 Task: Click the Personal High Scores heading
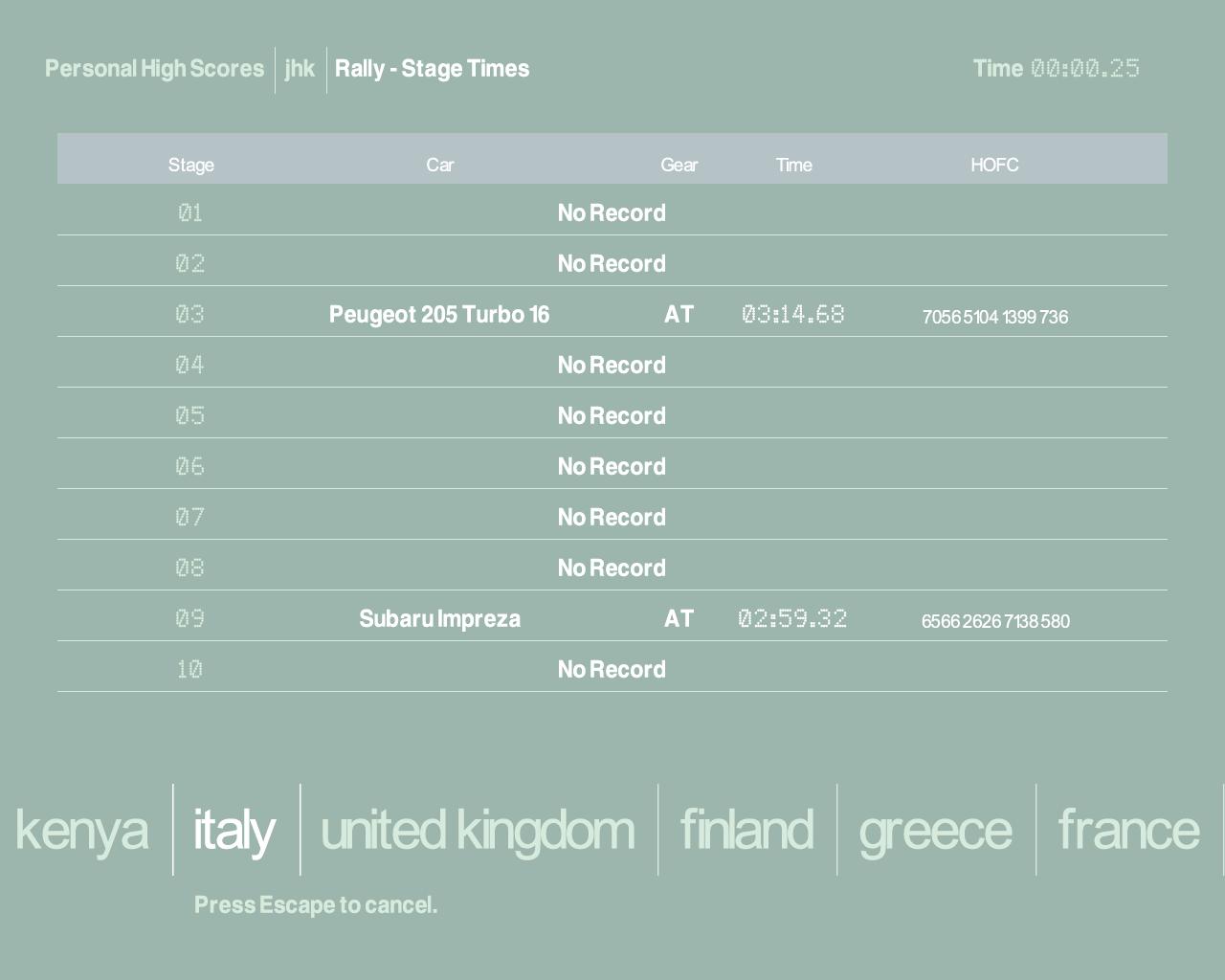(154, 69)
